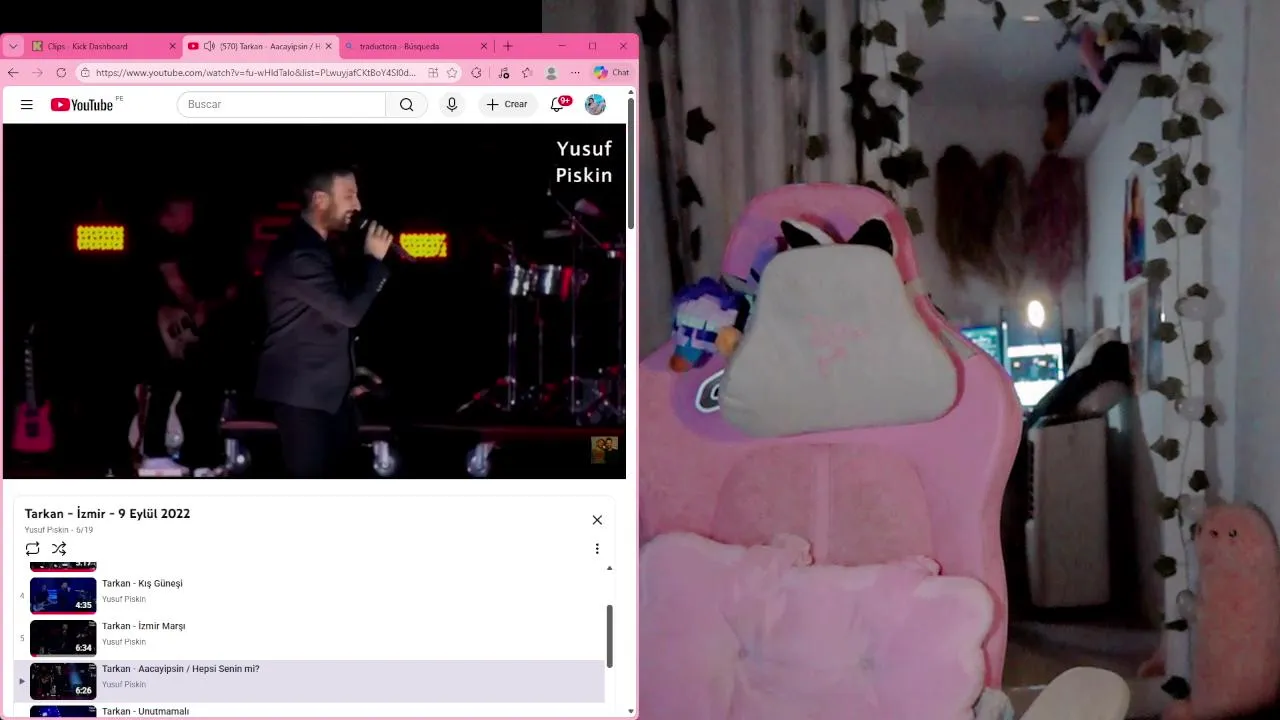This screenshot has width=1280, height=720.
Task: Click the Yusuf Pişkin channel name under playlist title
Action: (x=46, y=530)
